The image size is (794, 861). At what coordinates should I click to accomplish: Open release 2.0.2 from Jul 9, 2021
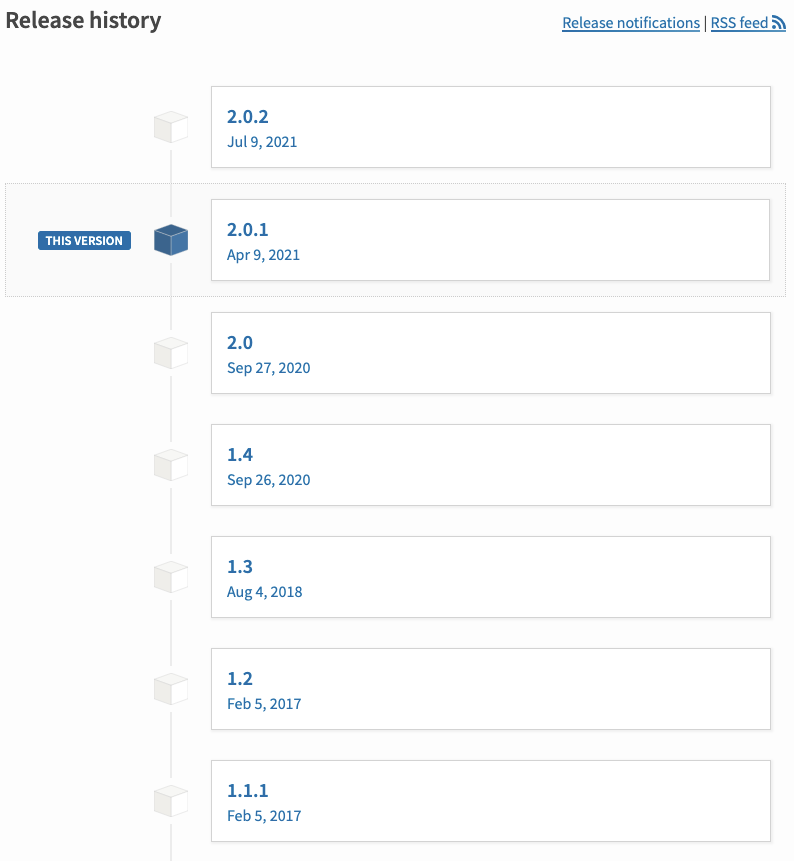tap(490, 127)
